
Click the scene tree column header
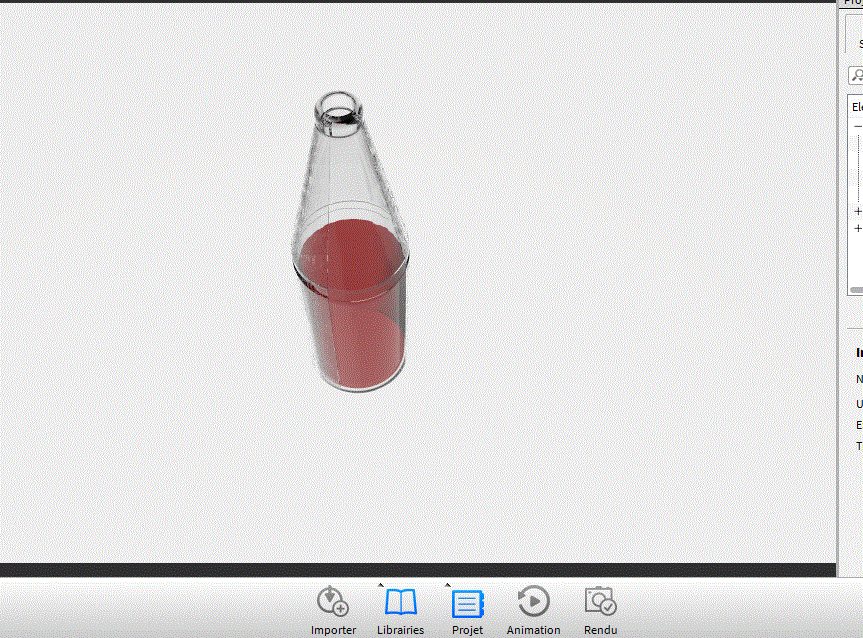point(856,107)
